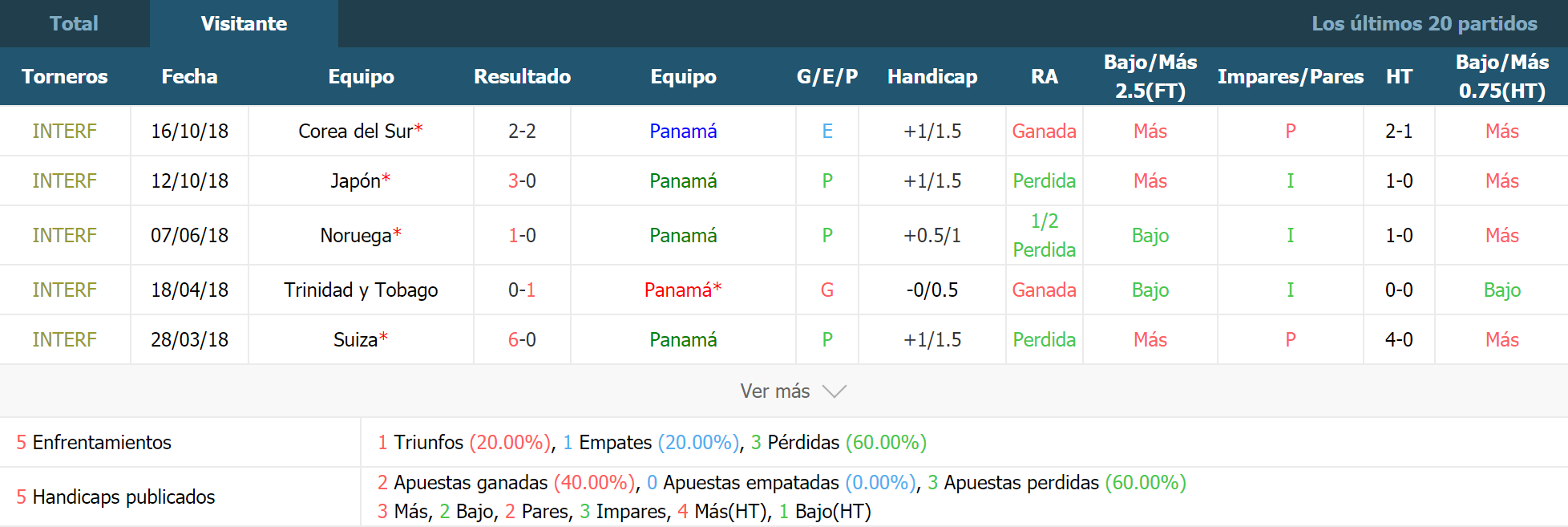Click the Impares/Pares column header
The image size is (1568, 527).
tap(1291, 76)
